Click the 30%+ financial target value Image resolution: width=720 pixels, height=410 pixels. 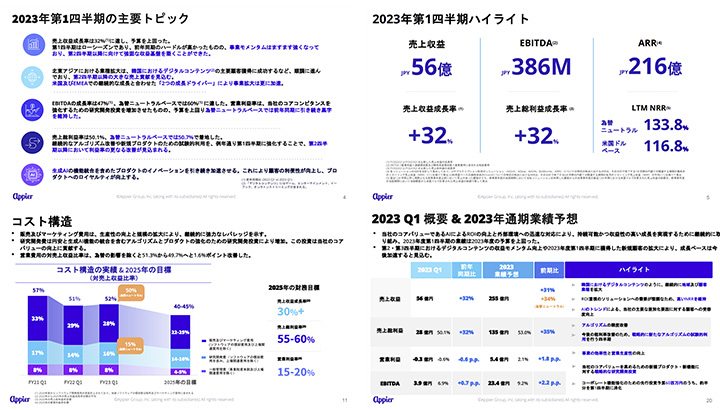click(x=291, y=312)
